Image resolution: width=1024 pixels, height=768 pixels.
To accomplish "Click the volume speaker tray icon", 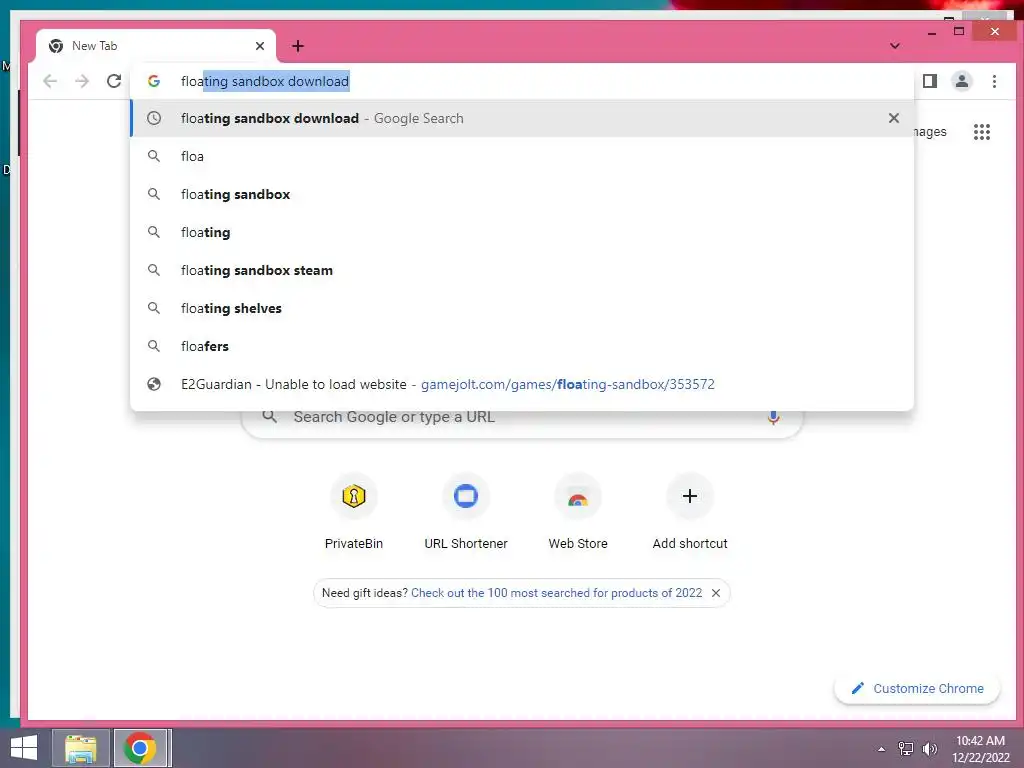I will click(x=929, y=749).
